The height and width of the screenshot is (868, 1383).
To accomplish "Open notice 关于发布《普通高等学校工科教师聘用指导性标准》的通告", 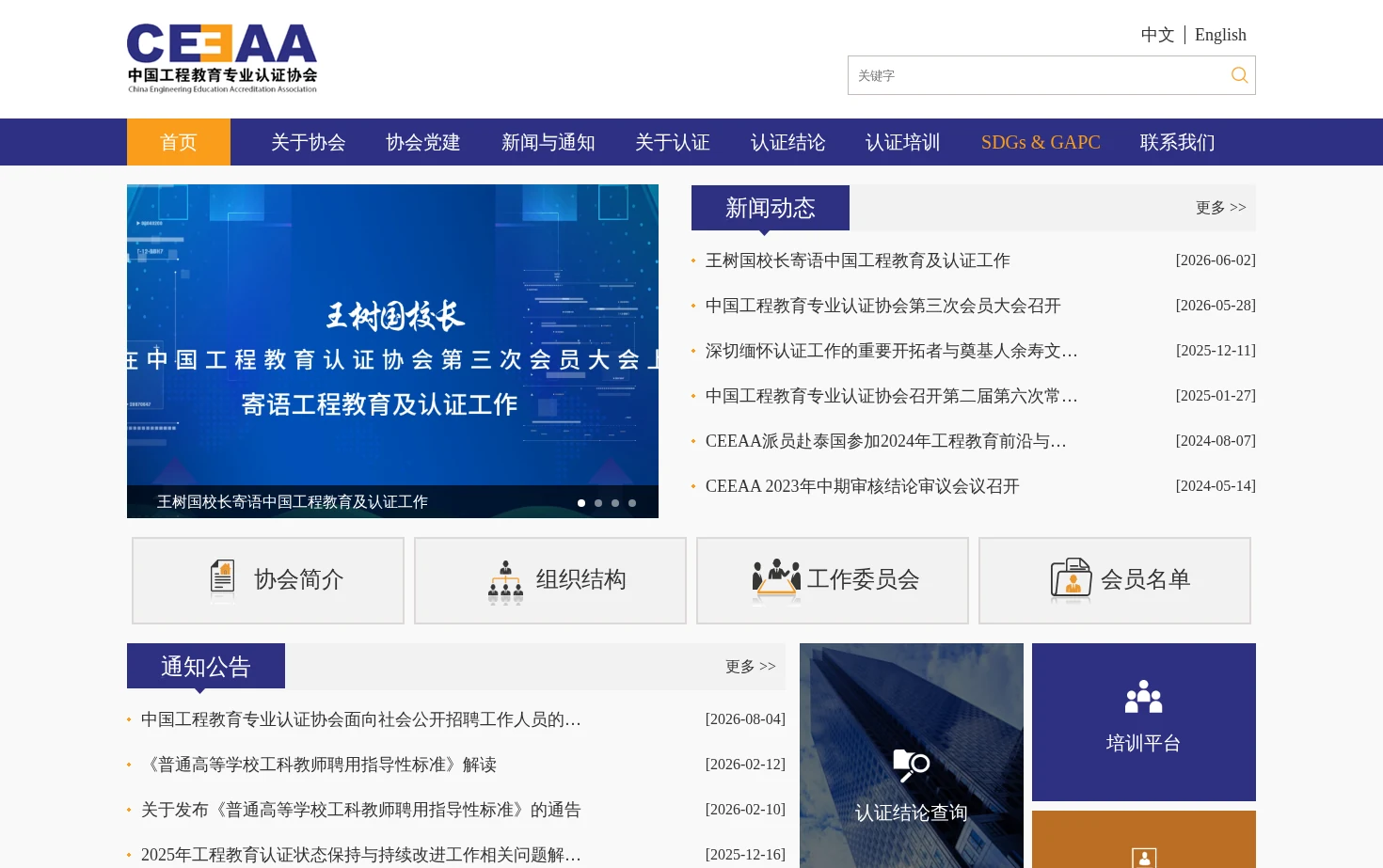I will [x=361, y=810].
